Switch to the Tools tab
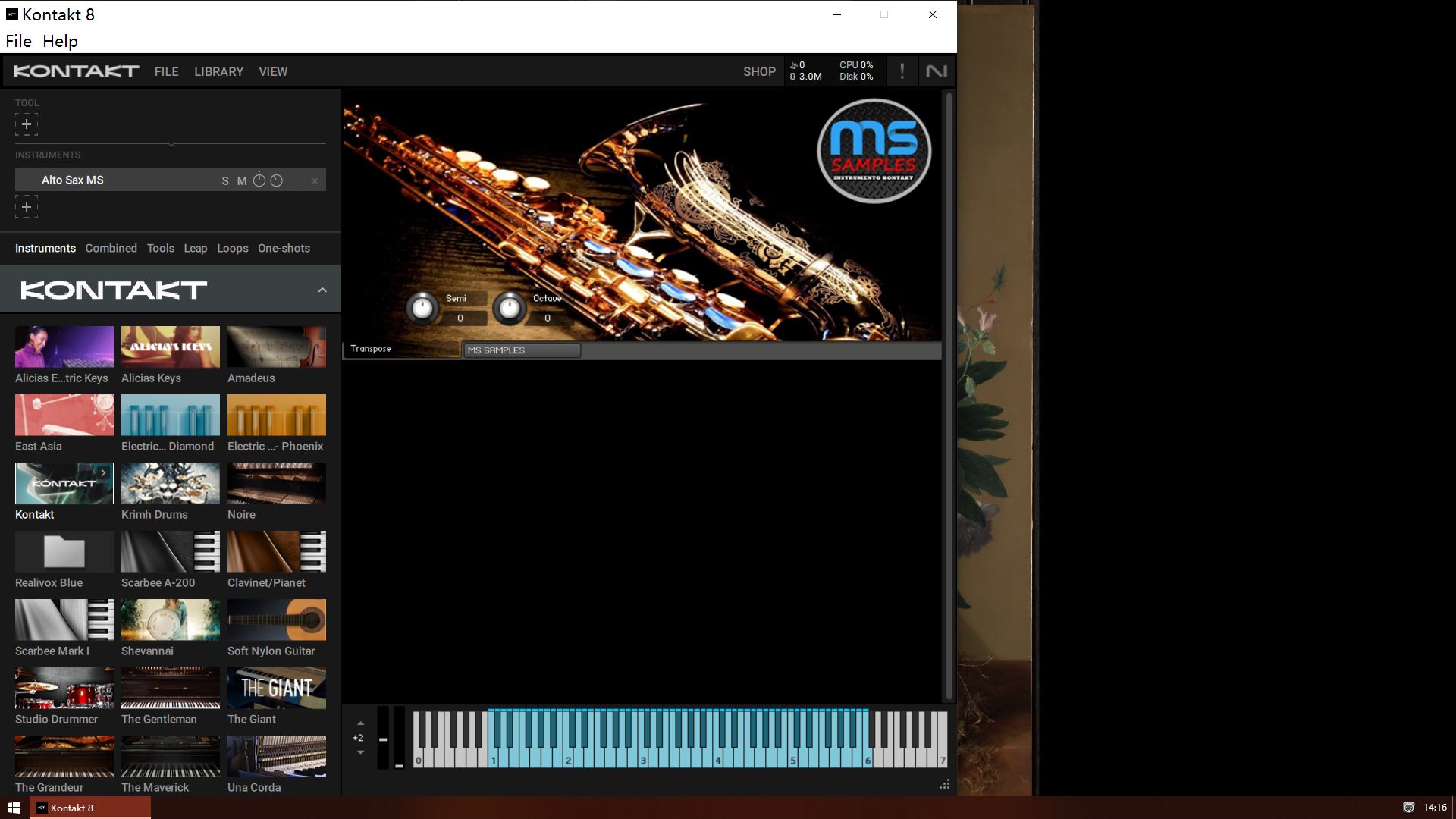Image resolution: width=1456 pixels, height=819 pixels. (161, 248)
